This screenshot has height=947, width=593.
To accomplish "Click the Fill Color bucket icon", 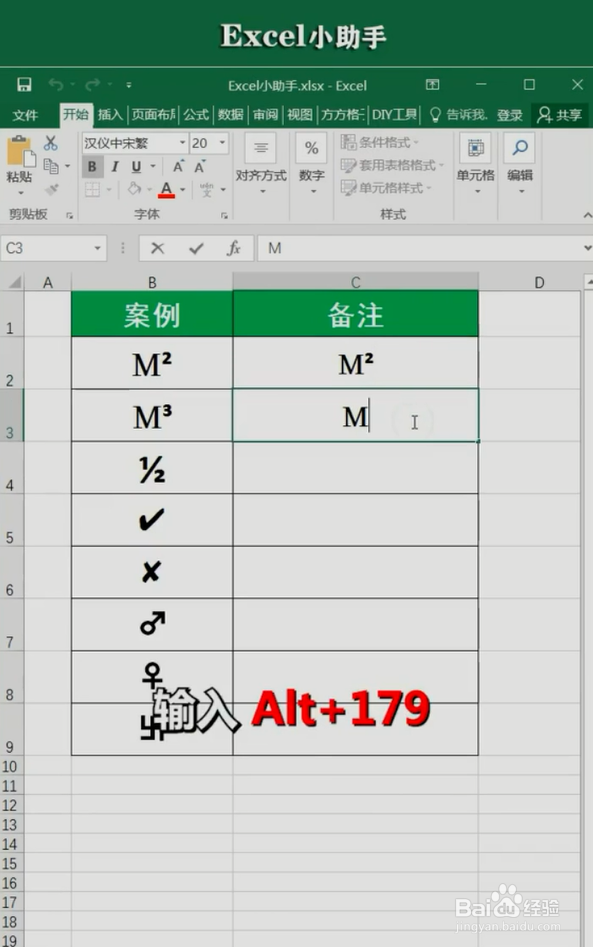I will coord(134,190).
